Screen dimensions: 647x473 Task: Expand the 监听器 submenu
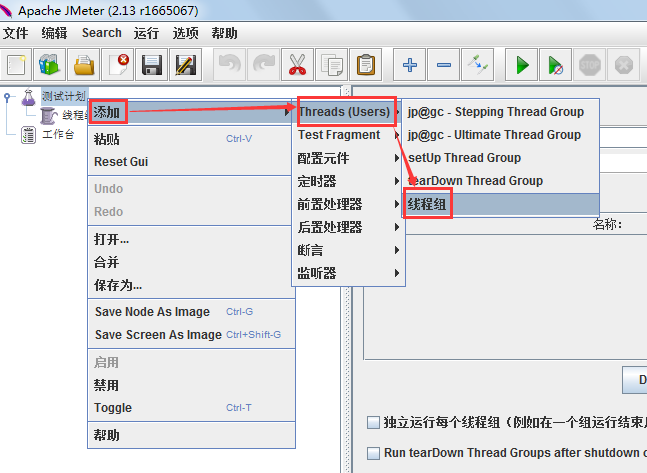click(348, 273)
